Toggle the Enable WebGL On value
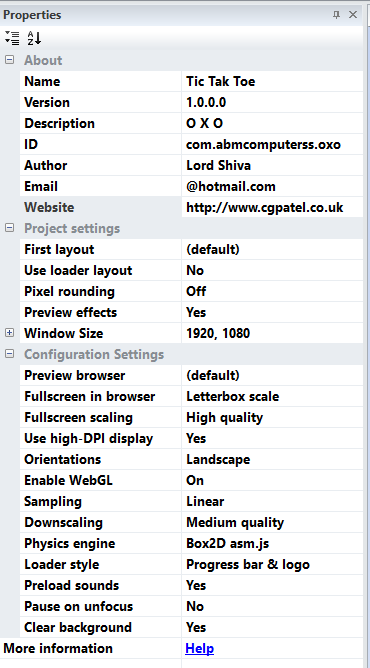Viewport: 370px width, 668px height. (272, 480)
